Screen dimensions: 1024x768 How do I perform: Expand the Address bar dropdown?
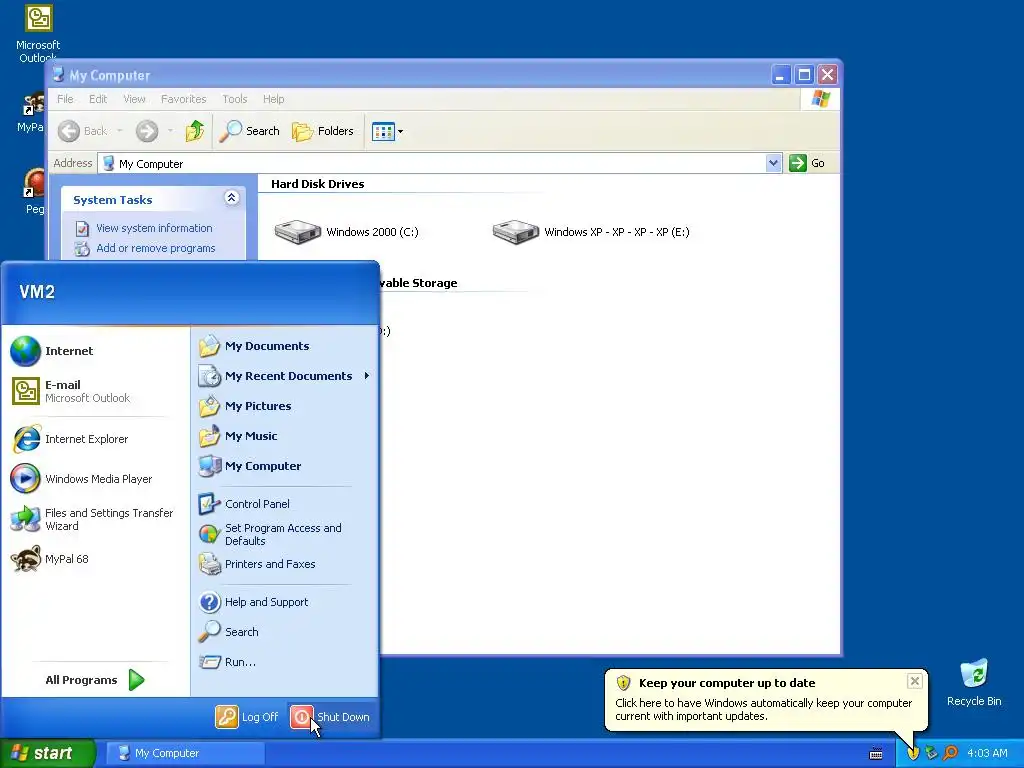[773, 163]
